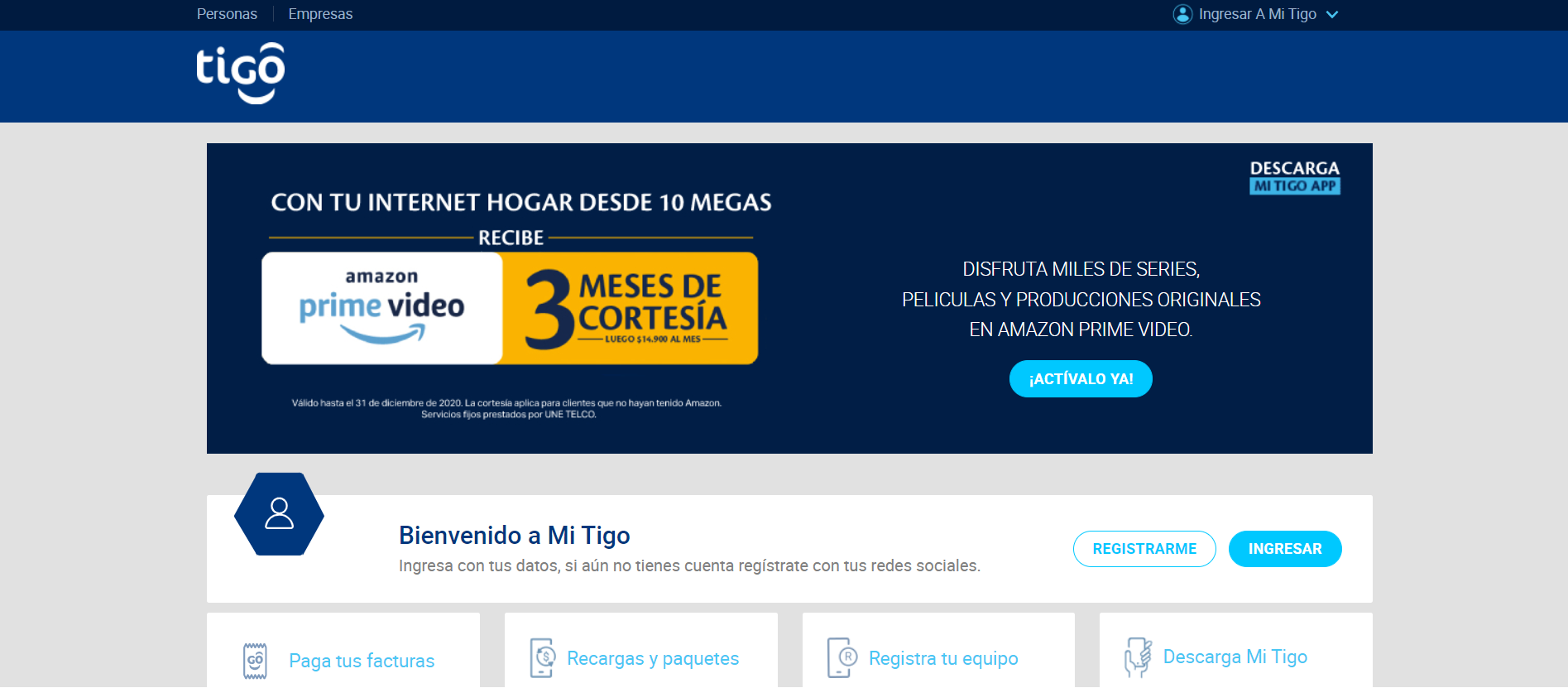
Task: Click the INGRESAR button
Action: [1285, 549]
